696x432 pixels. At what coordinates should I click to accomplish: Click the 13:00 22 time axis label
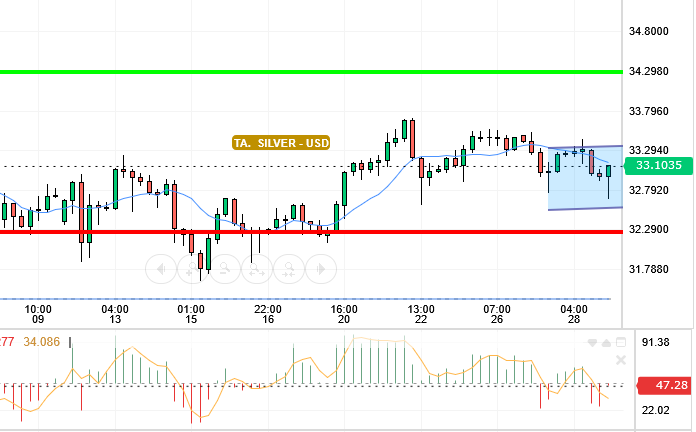(421, 314)
